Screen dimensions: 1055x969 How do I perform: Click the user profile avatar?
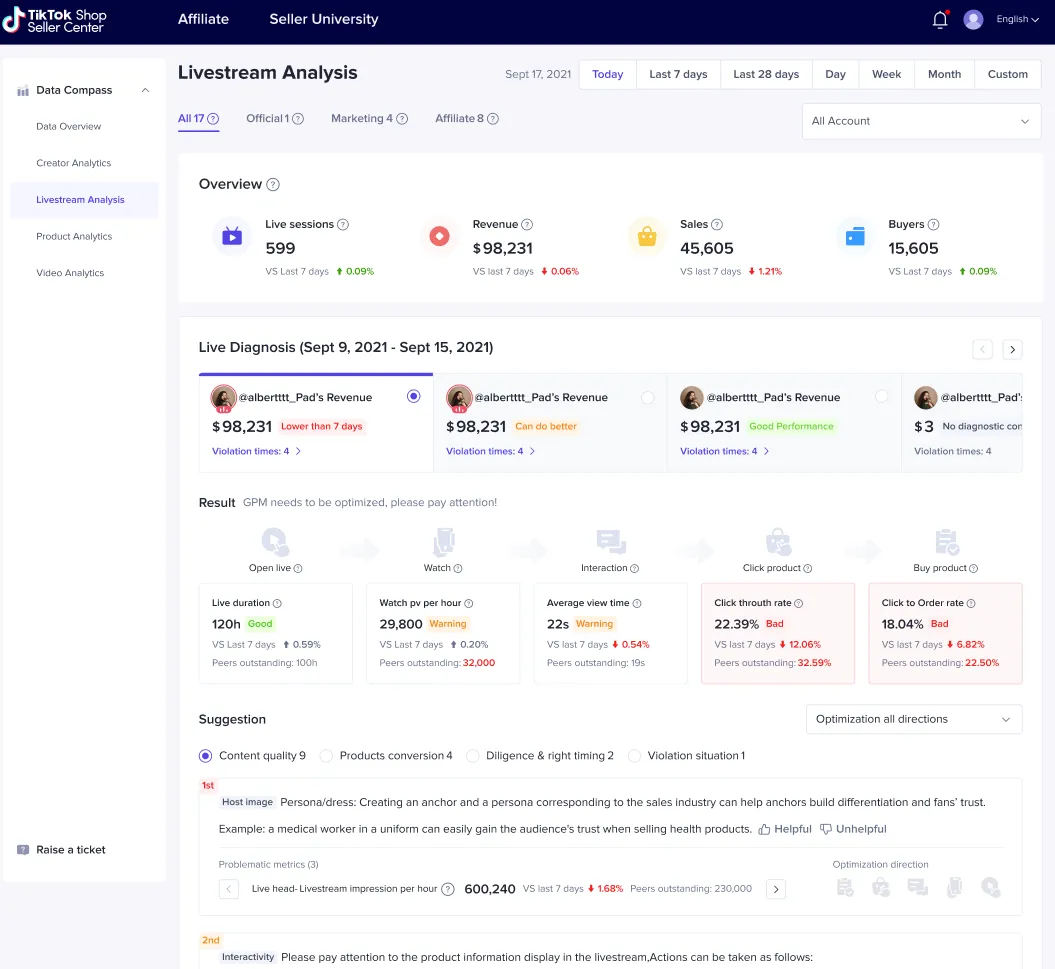pos(973,20)
